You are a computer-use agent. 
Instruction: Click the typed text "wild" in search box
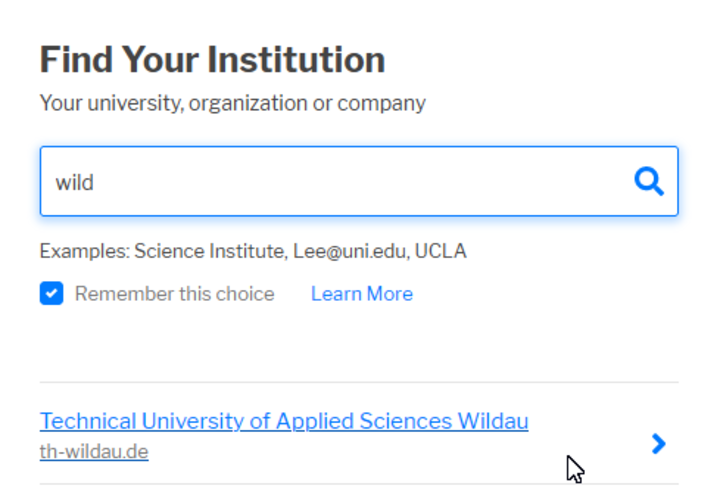74,182
